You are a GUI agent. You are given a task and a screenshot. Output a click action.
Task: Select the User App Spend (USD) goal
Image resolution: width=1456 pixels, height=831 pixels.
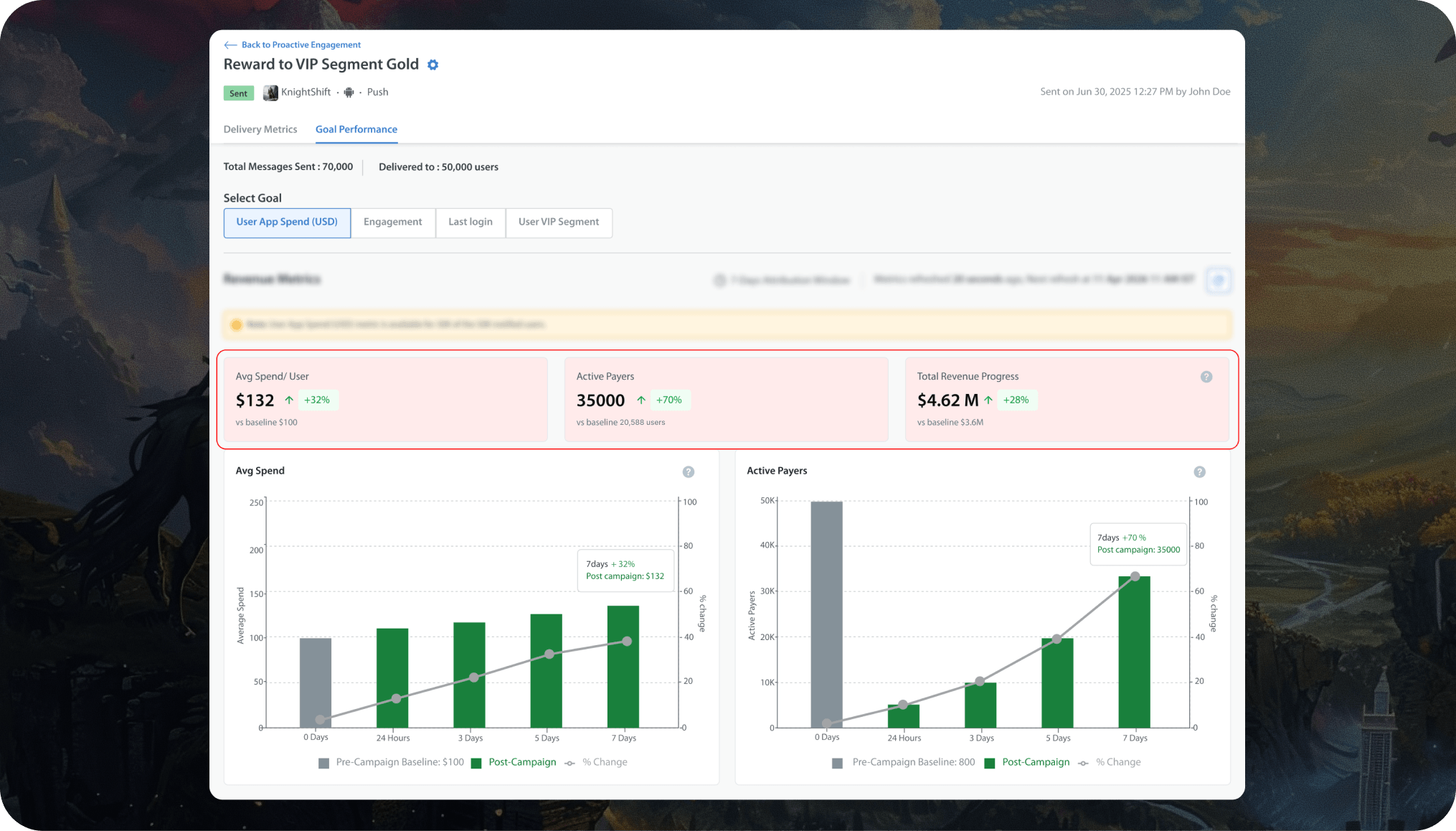(x=287, y=222)
